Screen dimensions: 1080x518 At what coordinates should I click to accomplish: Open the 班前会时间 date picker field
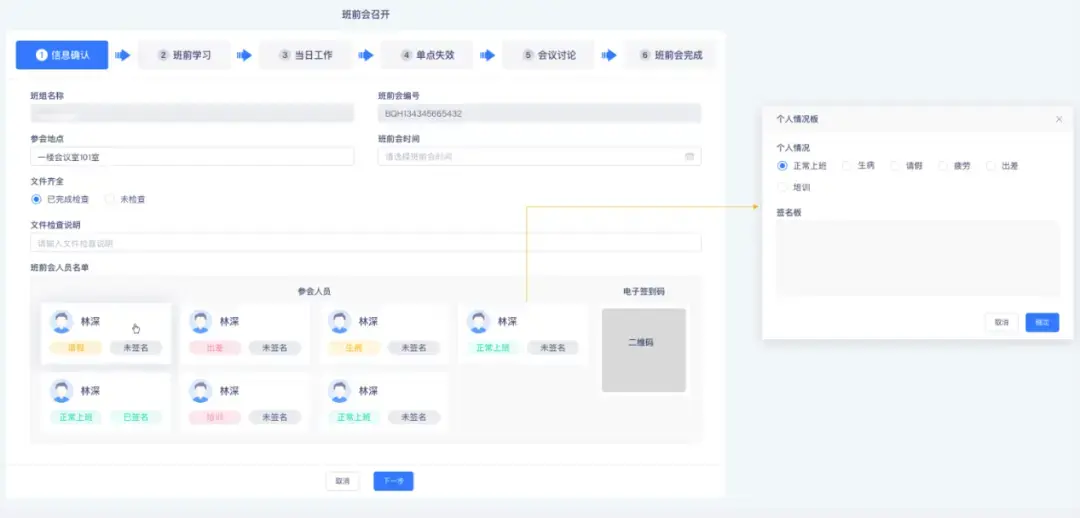click(539, 156)
